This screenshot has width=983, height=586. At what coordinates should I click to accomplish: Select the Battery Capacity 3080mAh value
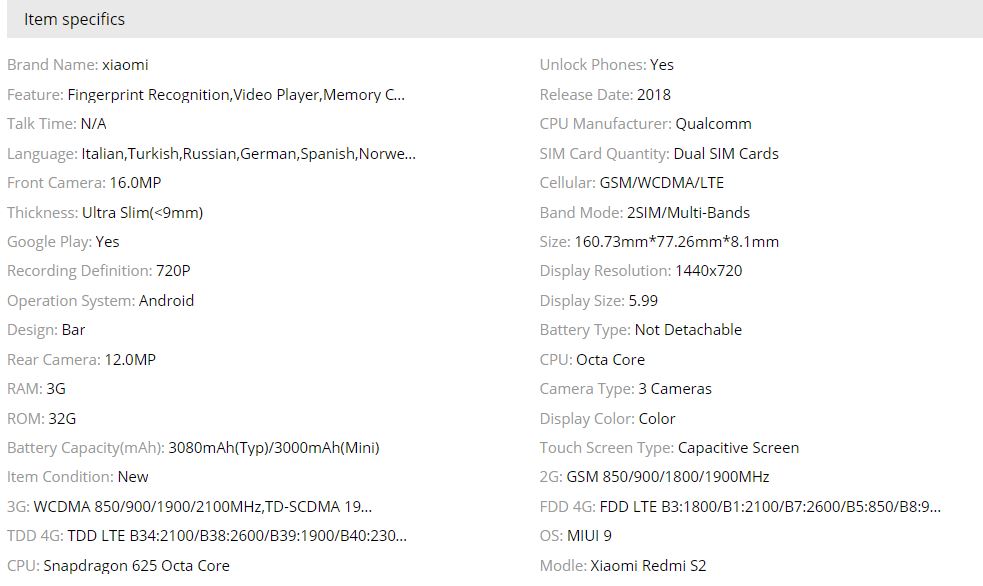[x=274, y=448]
